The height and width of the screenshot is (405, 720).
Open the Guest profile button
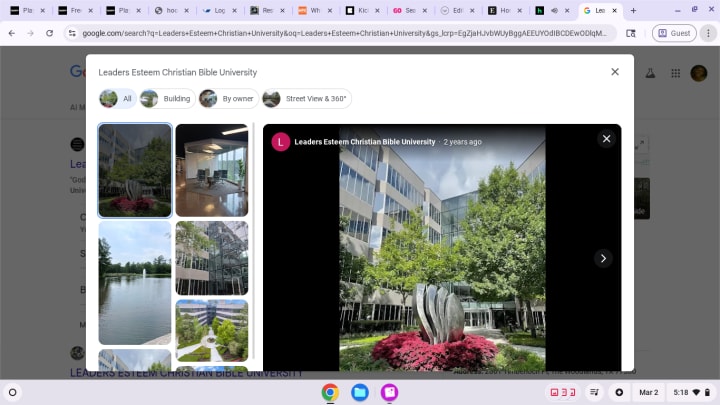(x=674, y=33)
